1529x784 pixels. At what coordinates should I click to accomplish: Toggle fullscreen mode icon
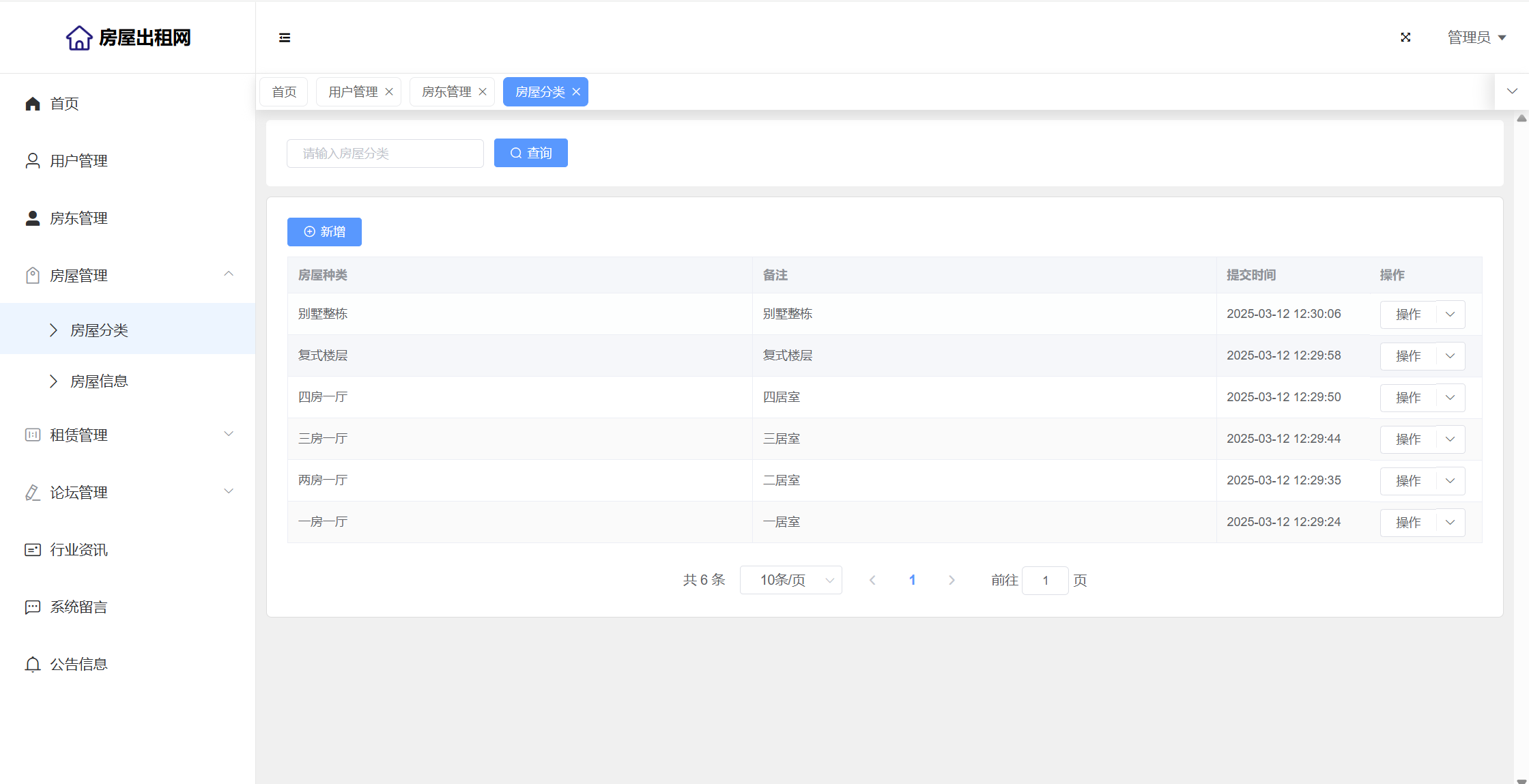click(x=1405, y=38)
